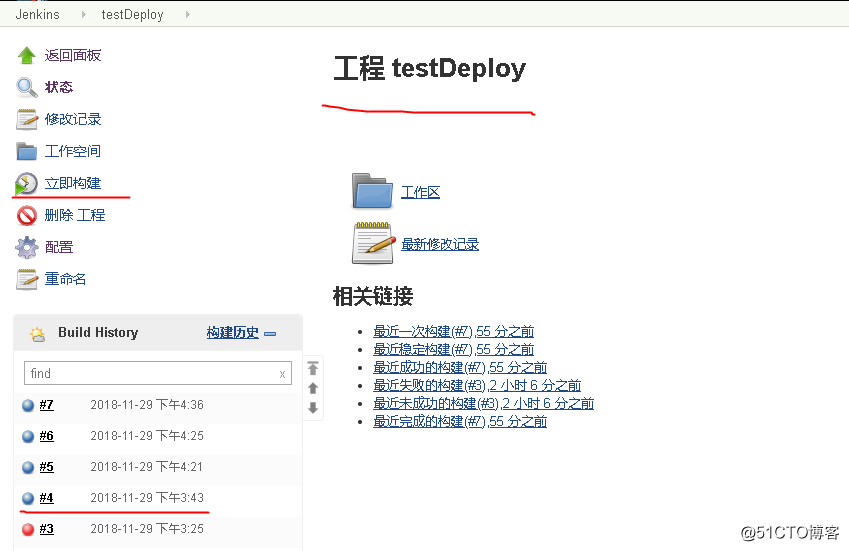Clear the find box with the x
The height and width of the screenshot is (551, 849).
282,374
